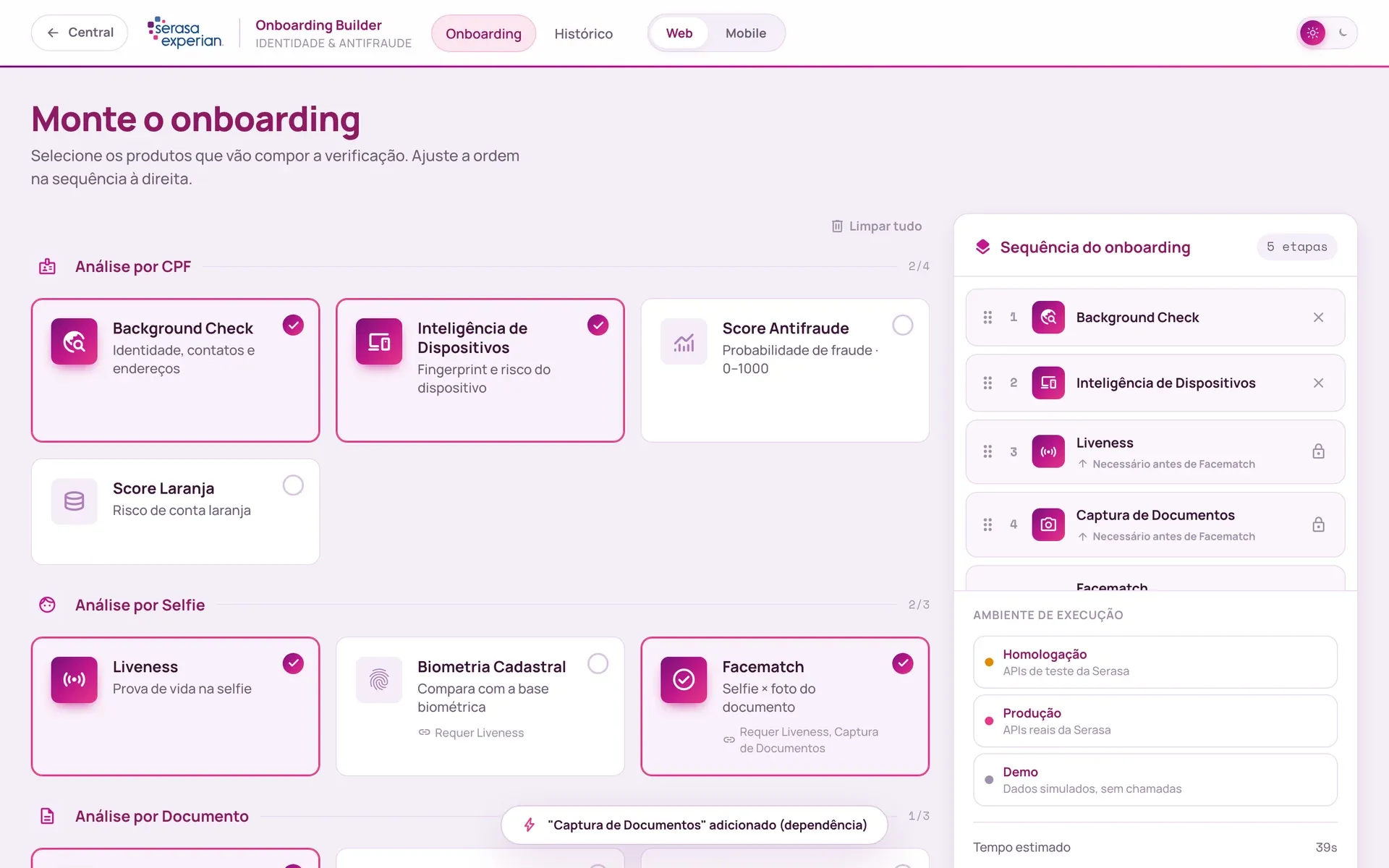Uncheck the Liveness product card
1389x868 pixels.
[x=293, y=663]
